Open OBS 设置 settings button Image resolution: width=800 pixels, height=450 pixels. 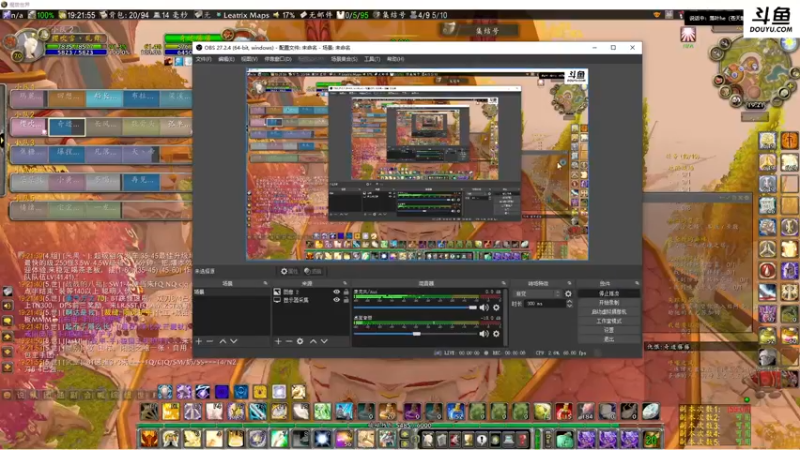coord(609,330)
